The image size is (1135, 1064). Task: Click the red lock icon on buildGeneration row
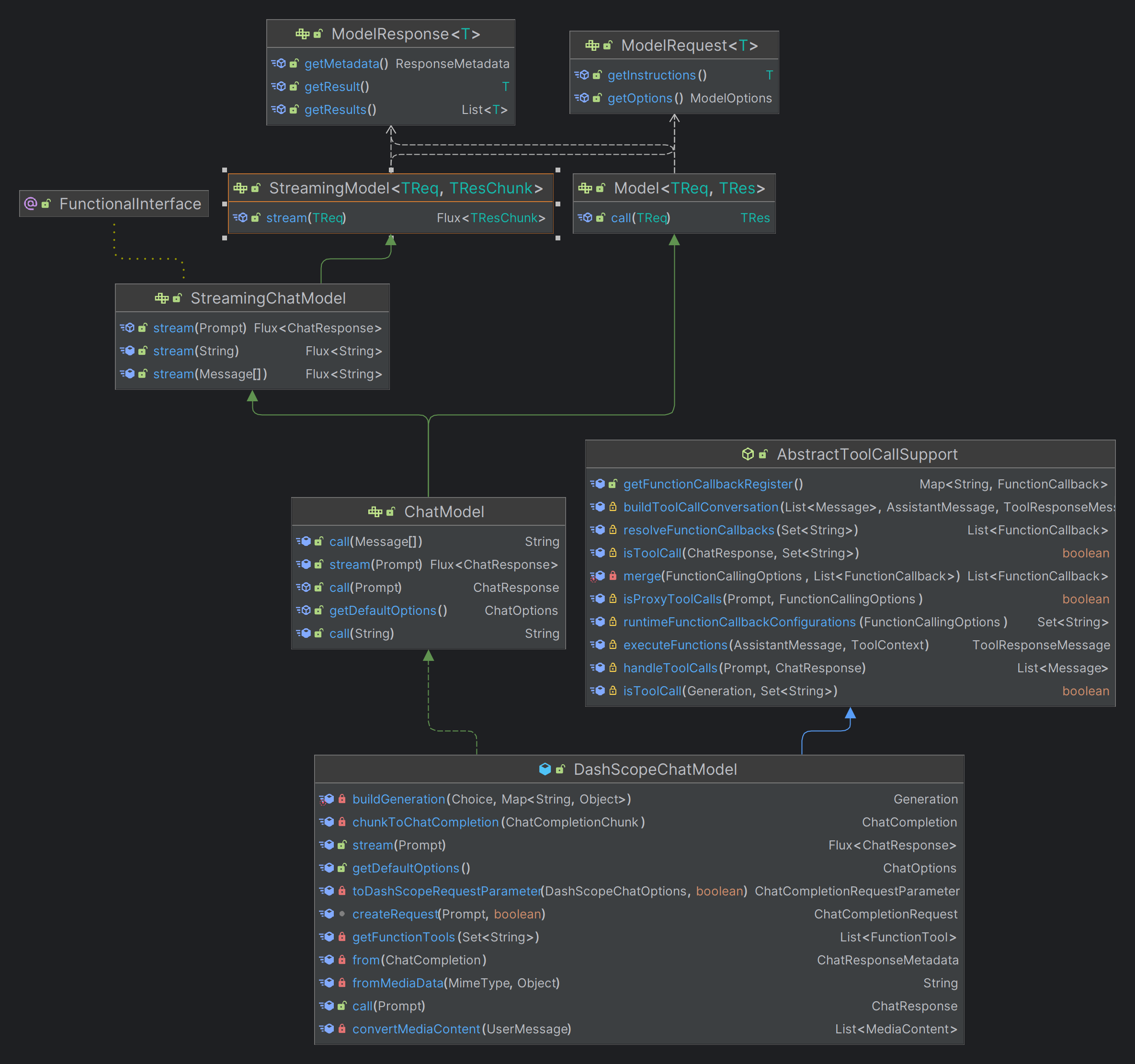(342, 799)
